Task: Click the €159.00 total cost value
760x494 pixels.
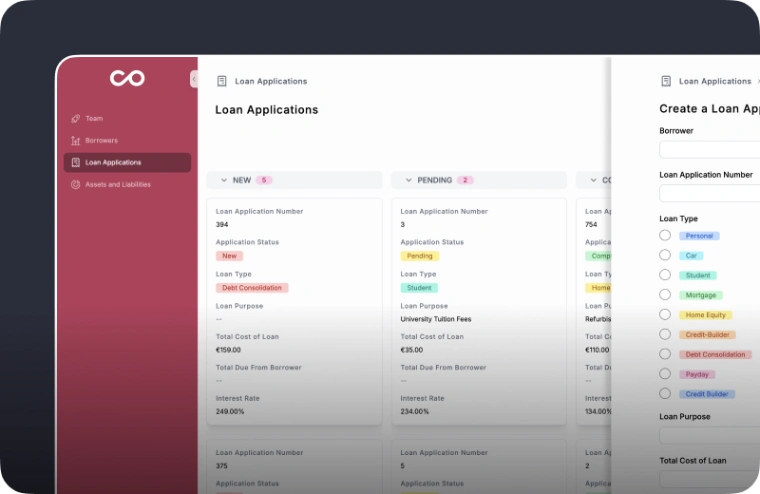Action: tap(228, 350)
